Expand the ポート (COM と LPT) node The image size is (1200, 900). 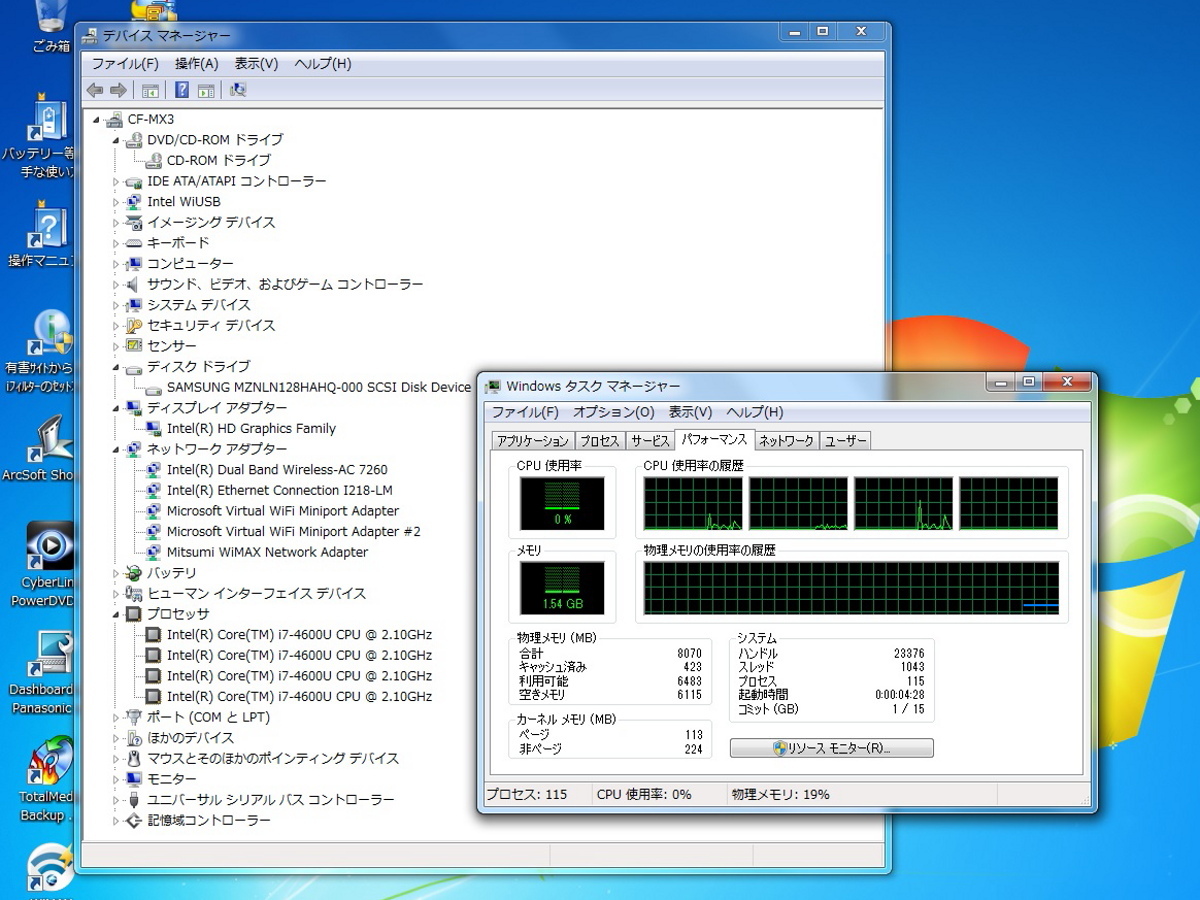click(116, 718)
